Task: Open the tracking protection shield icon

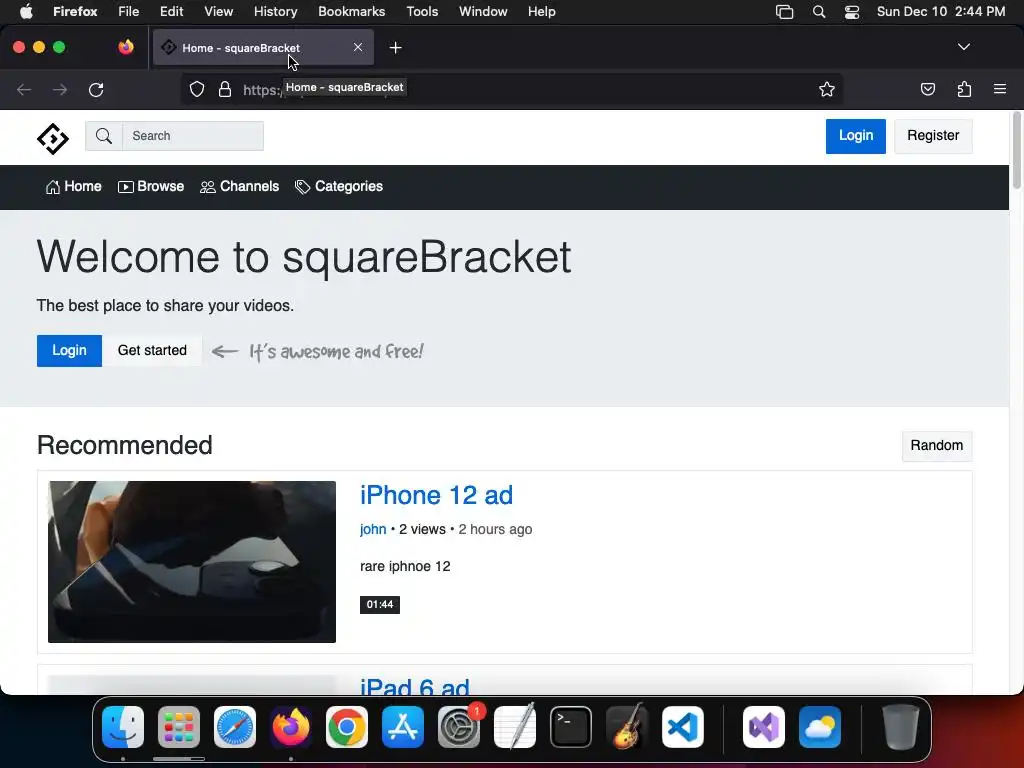Action: click(197, 89)
